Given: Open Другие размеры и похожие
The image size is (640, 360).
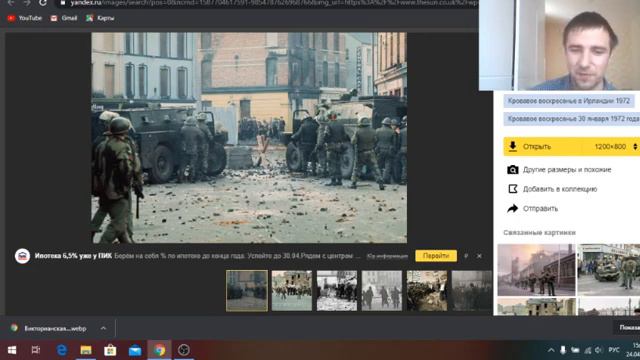Looking at the screenshot, I should point(567,170).
